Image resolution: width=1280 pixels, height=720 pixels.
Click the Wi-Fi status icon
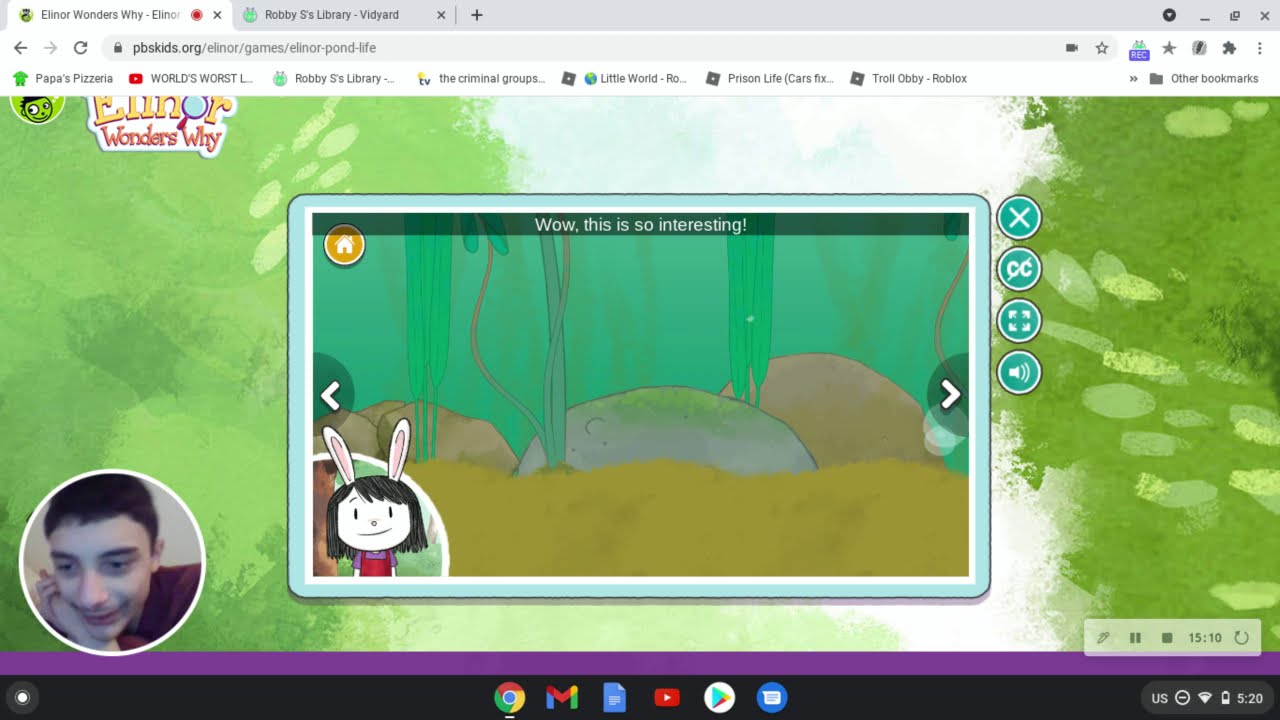pos(1205,698)
